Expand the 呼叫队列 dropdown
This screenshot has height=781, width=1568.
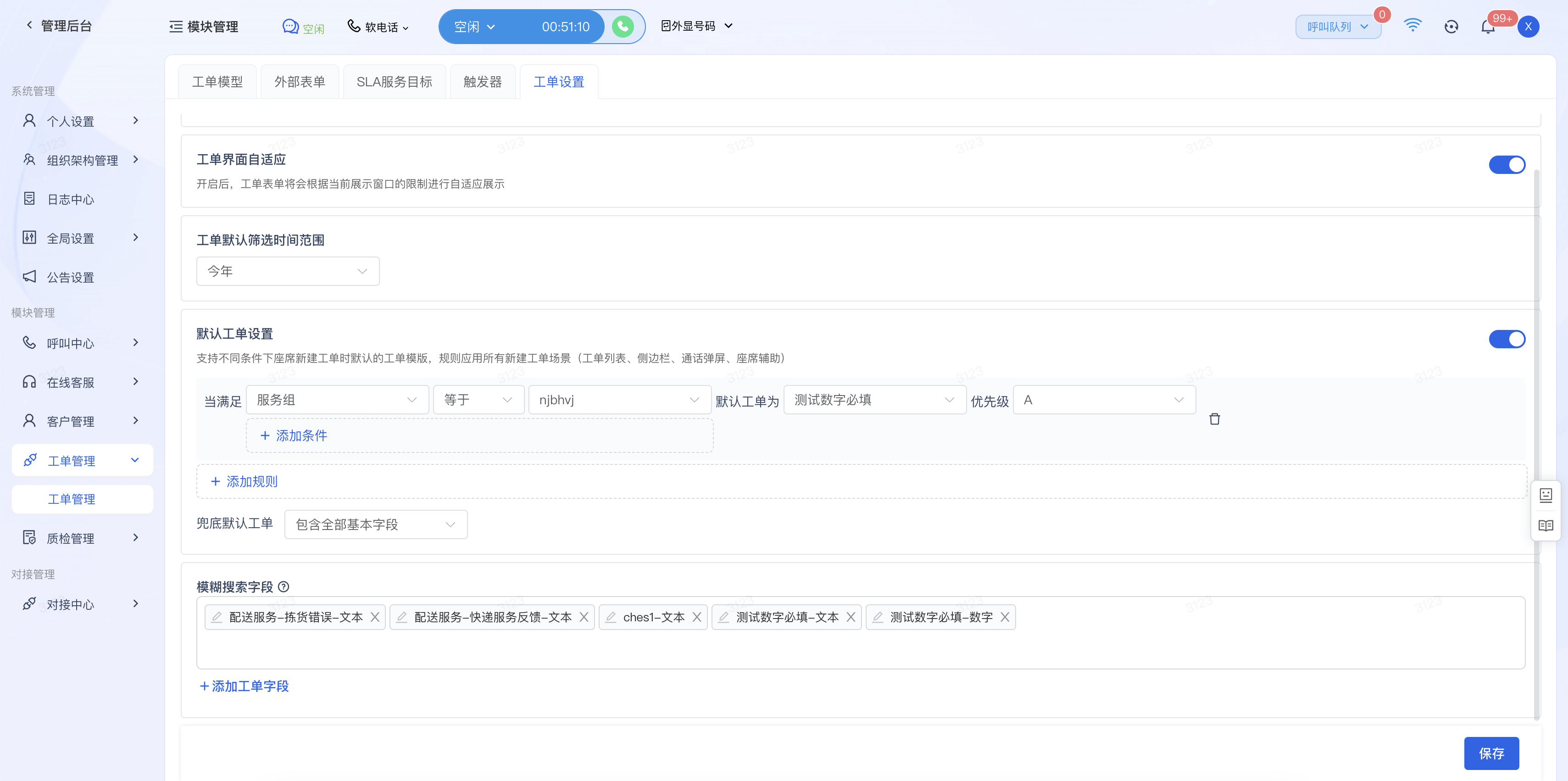1337,27
